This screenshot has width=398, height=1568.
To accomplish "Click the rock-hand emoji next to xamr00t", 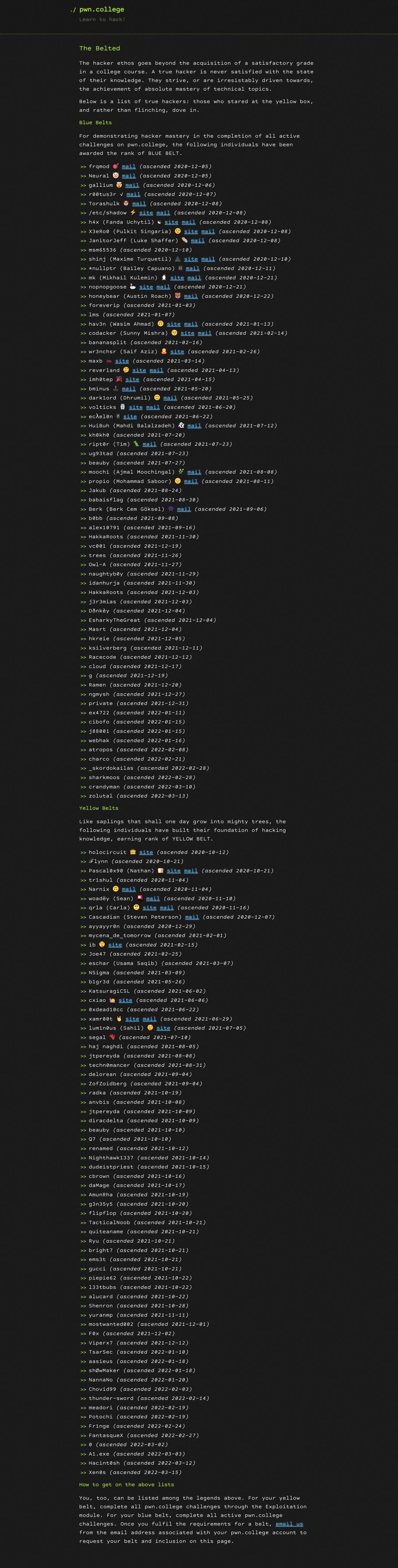I will click(x=119, y=1019).
